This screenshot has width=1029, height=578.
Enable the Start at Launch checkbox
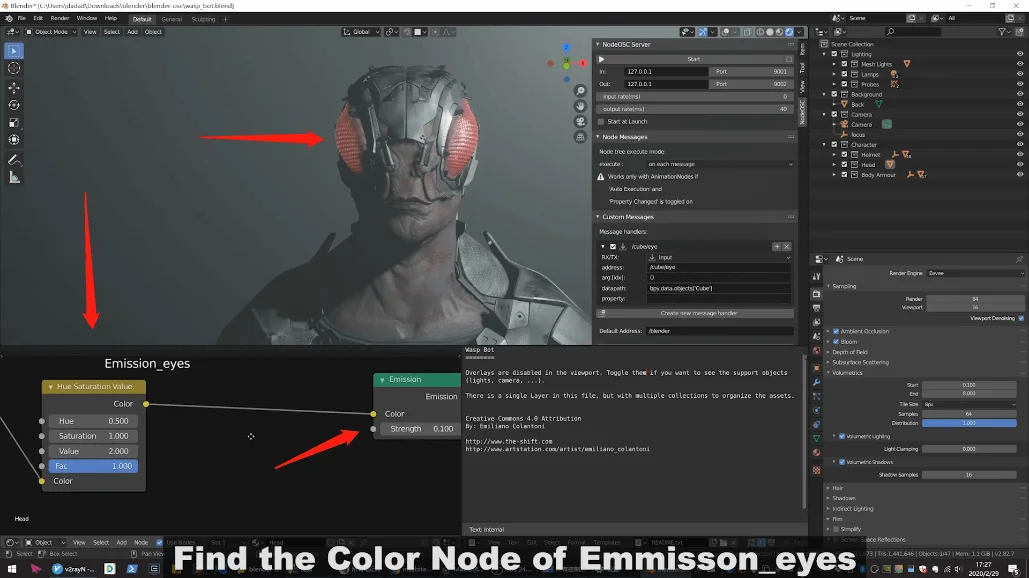(x=601, y=122)
